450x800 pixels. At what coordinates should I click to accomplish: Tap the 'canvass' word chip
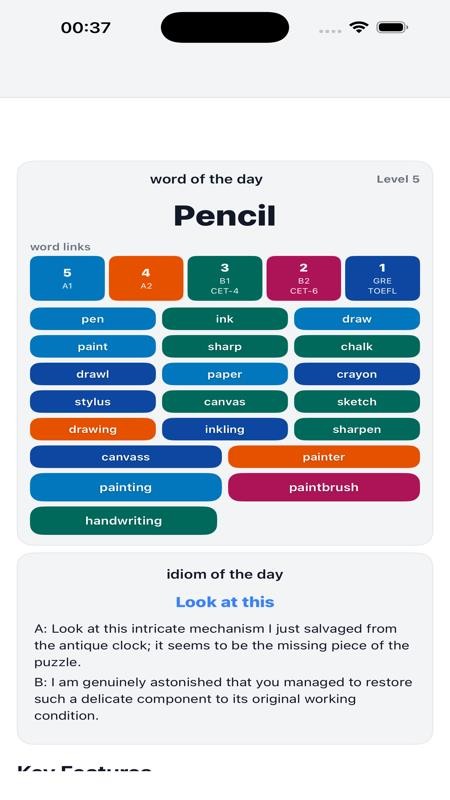[x=126, y=457]
